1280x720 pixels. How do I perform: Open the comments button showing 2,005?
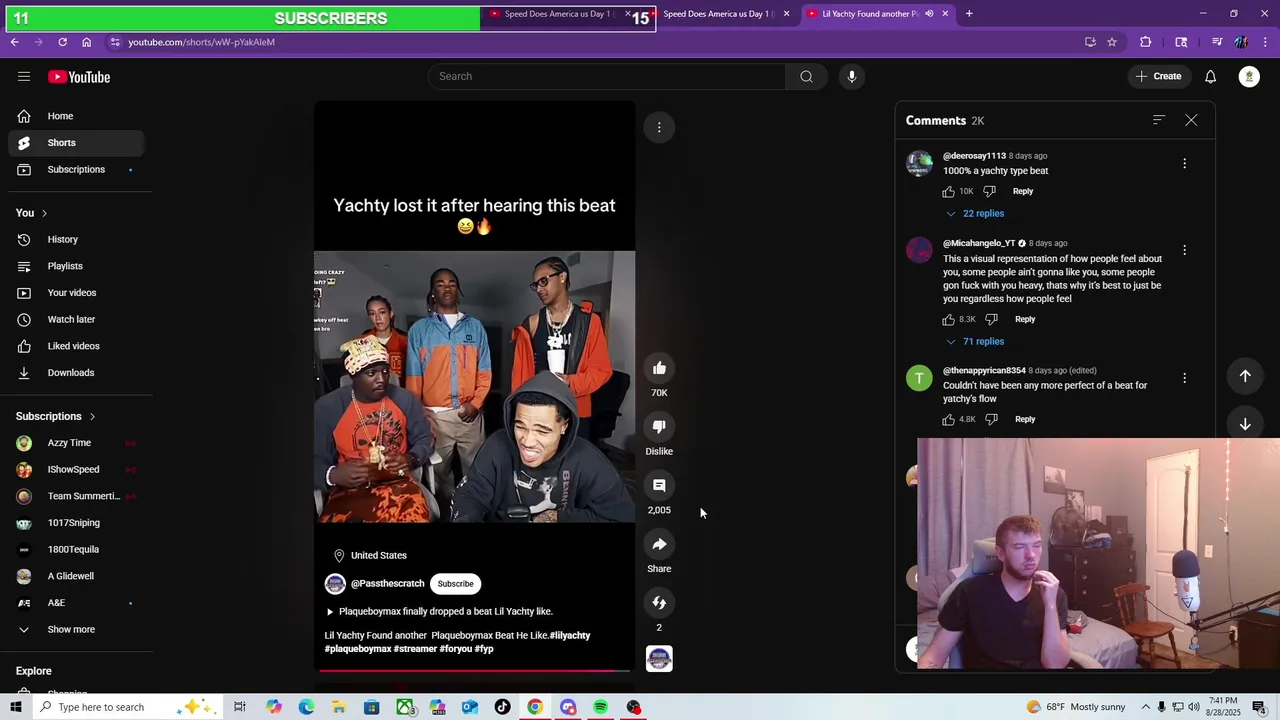pos(659,486)
